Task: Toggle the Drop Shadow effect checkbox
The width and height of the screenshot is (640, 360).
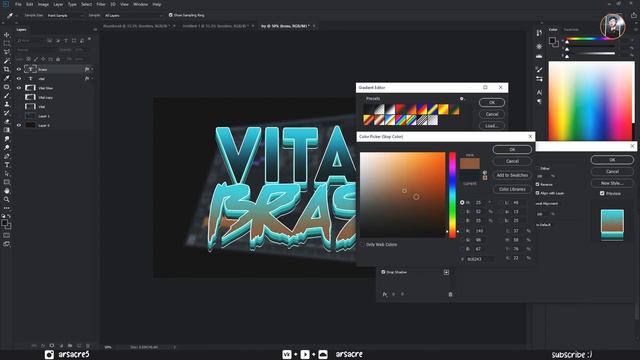Action: coord(383,272)
